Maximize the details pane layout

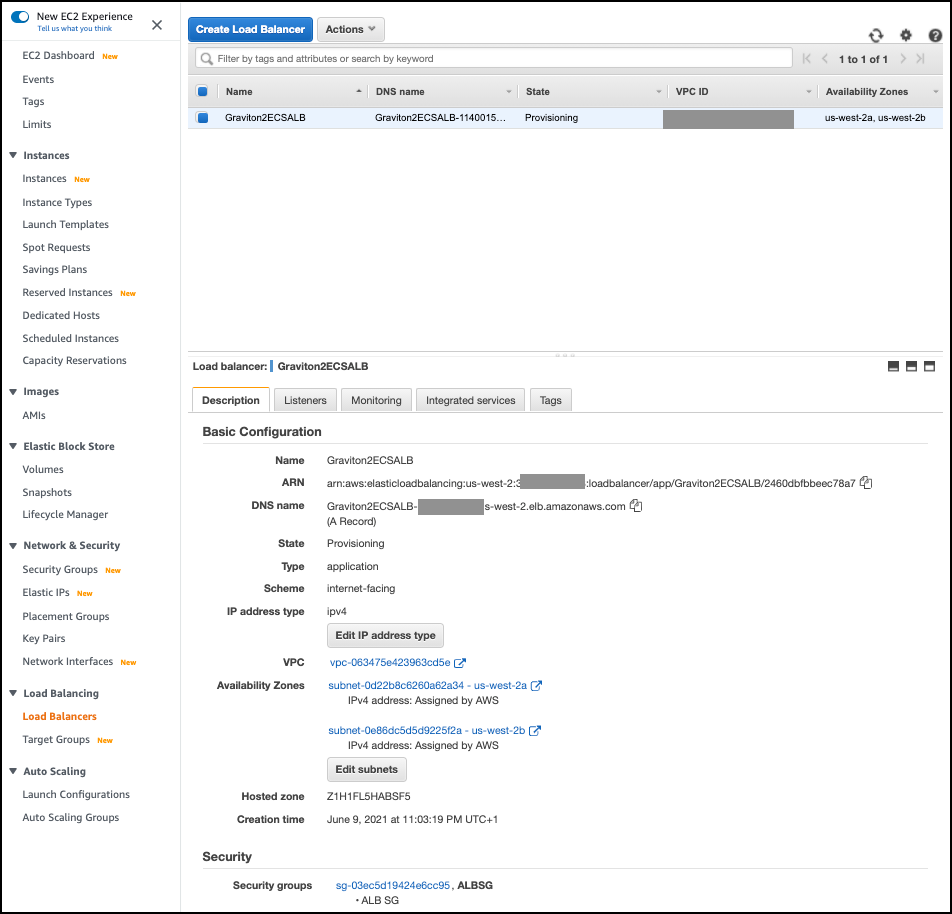(930, 366)
